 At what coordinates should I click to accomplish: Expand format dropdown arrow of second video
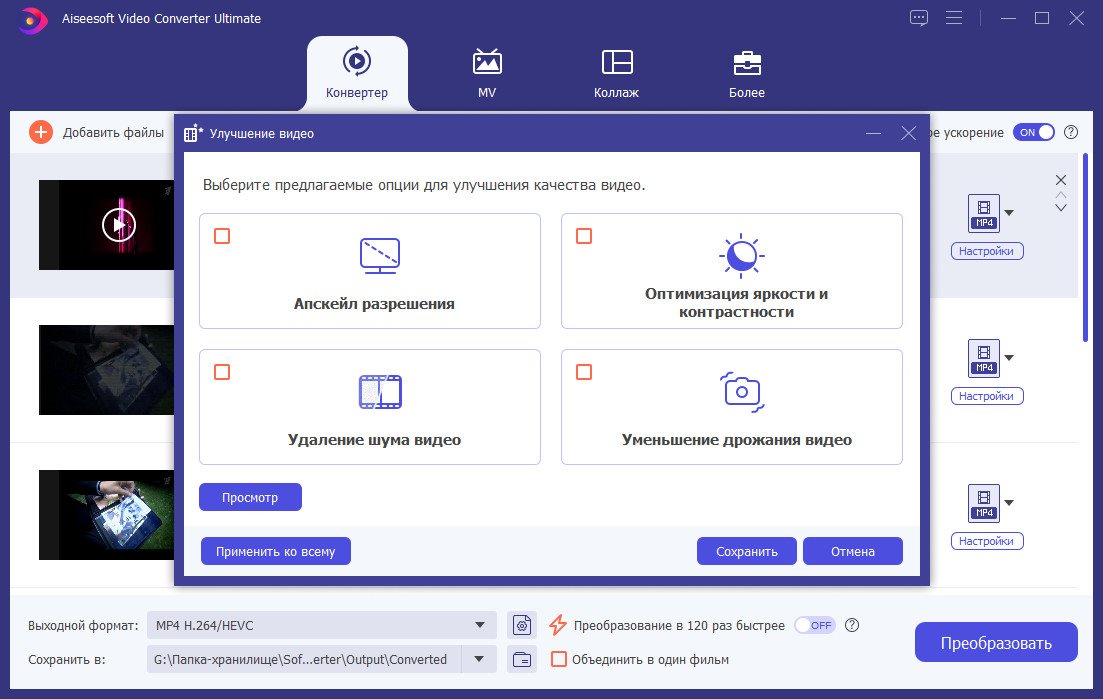1009,358
